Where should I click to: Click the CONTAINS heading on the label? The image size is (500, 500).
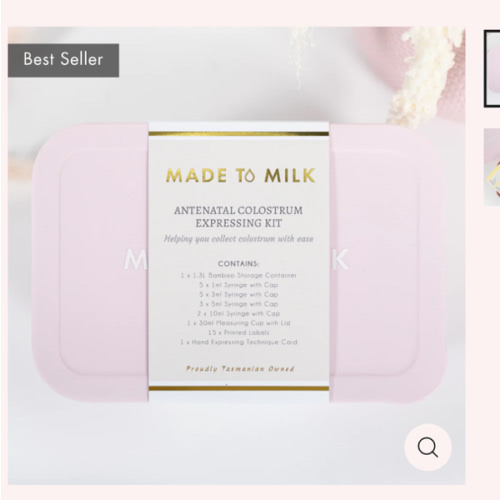(x=238, y=264)
